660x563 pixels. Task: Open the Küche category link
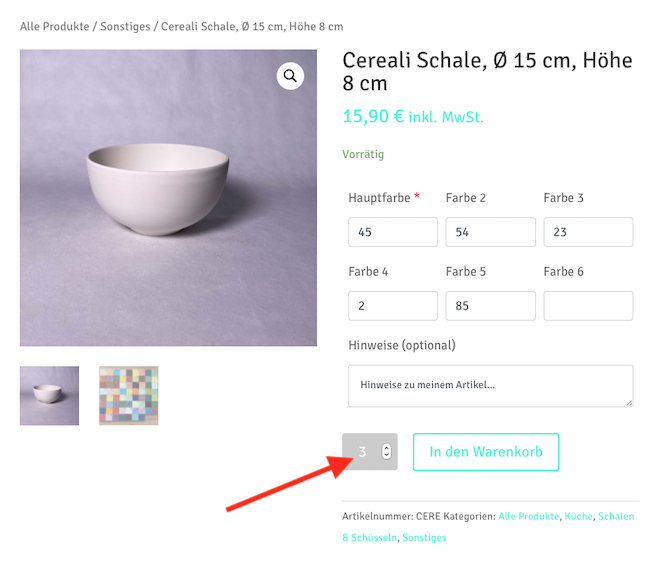(x=578, y=516)
